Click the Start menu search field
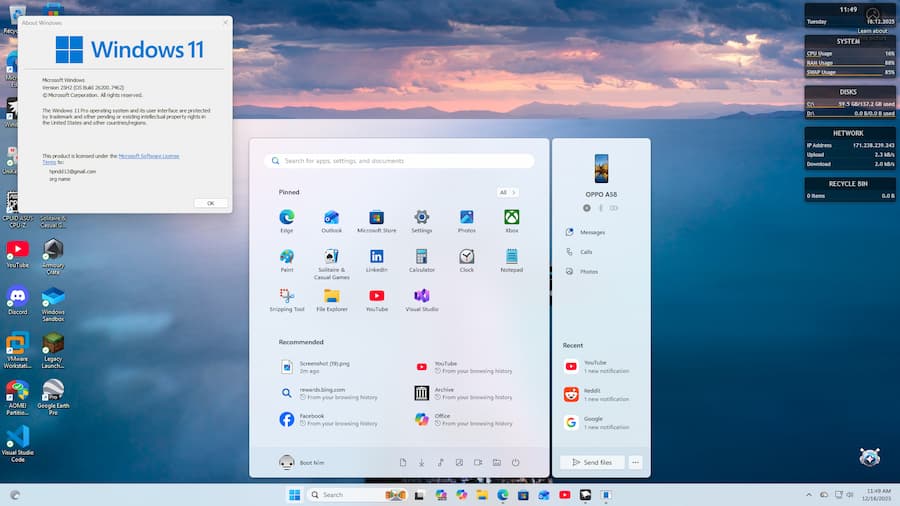 (x=400, y=161)
